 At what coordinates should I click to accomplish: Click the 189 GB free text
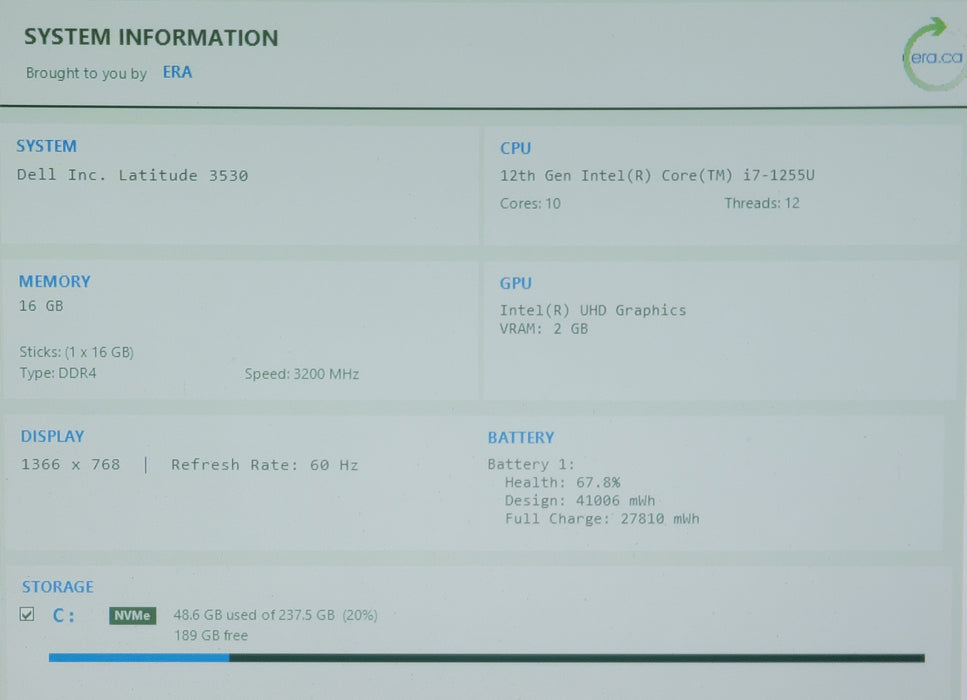[210, 636]
